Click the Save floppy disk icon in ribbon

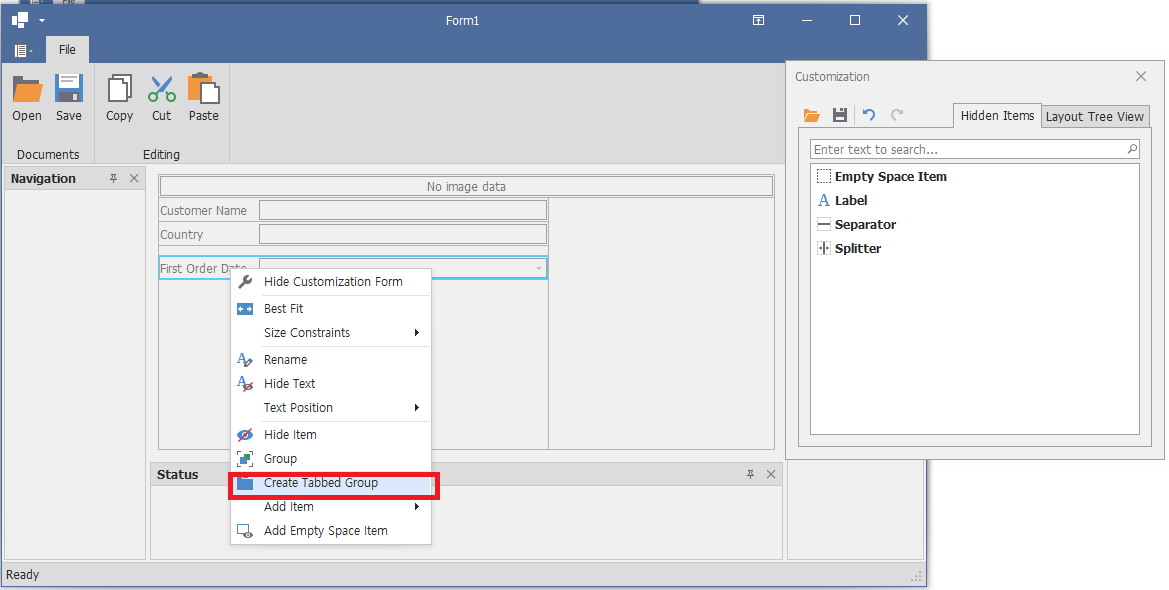click(69, 88)
